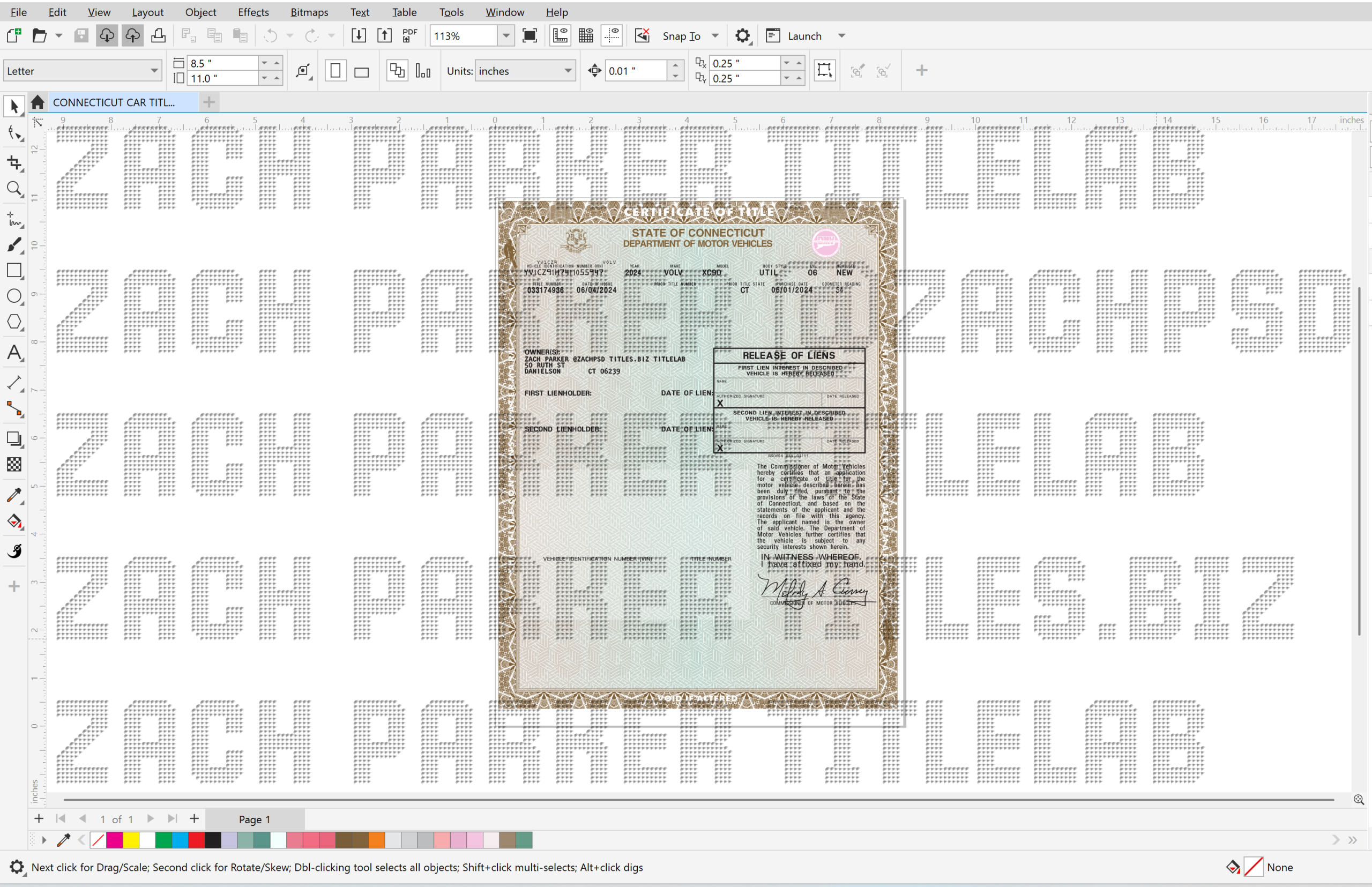
Task: Select the Rectangle tool
Action: [14, 270]
